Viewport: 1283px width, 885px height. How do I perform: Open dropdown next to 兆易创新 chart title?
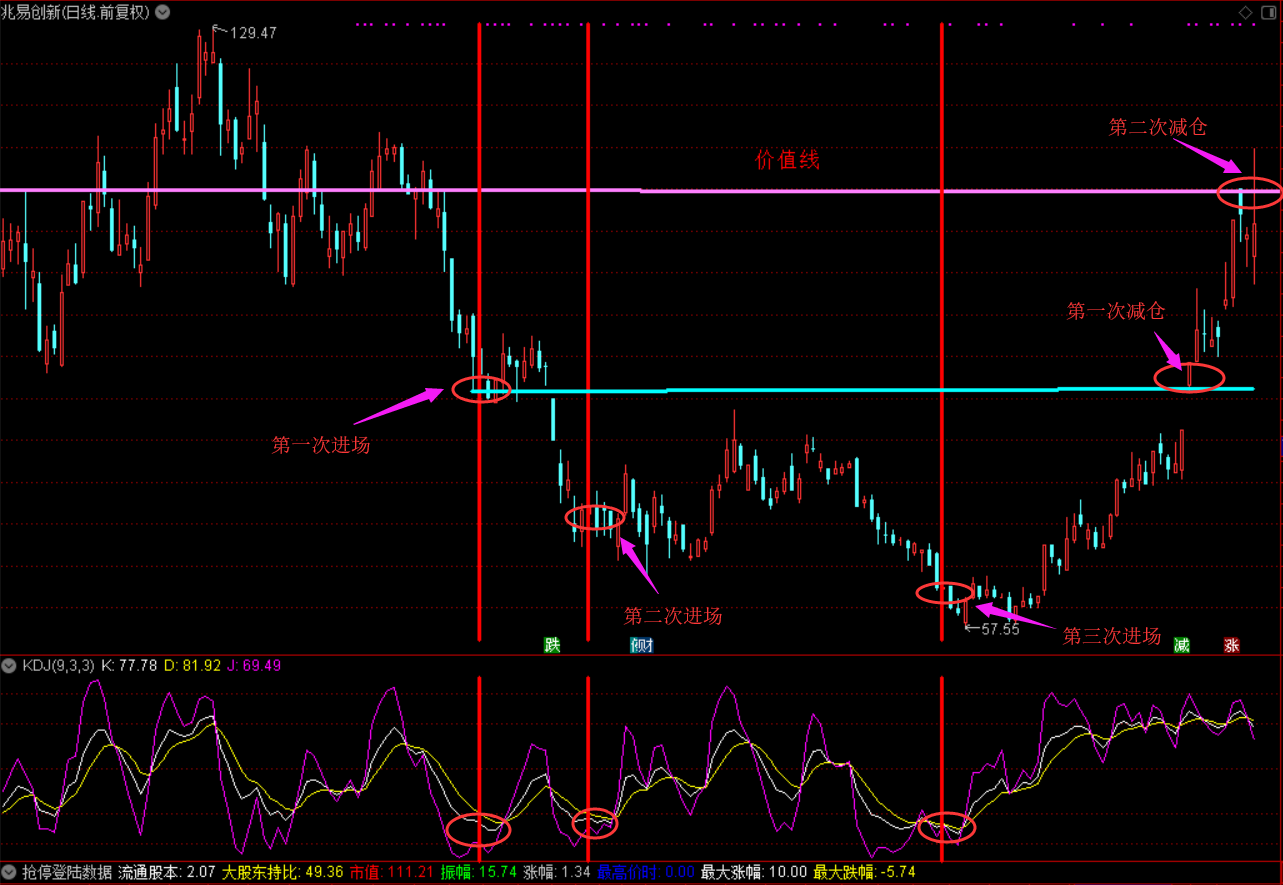162,13
